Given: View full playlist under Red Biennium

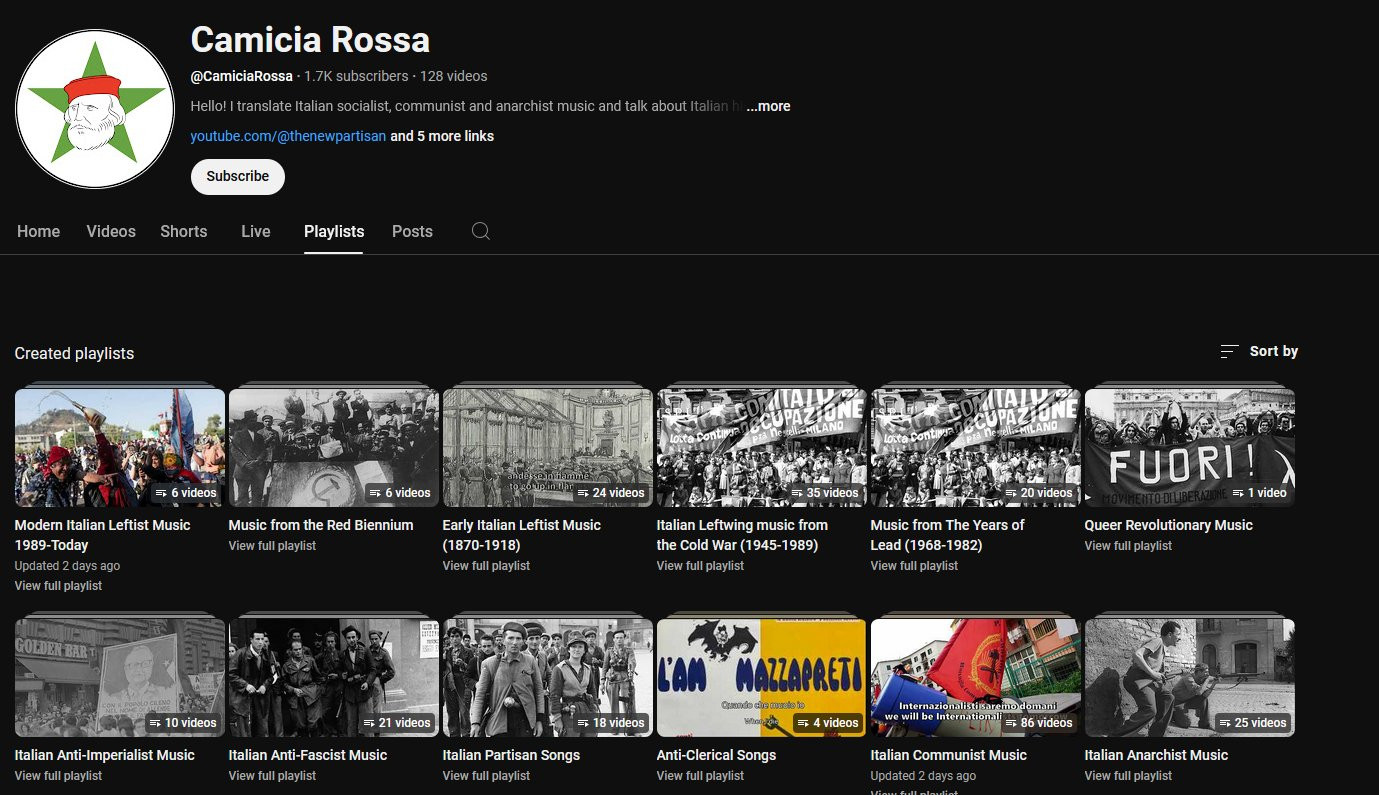Looking at the screenshot, I should 273,546.
